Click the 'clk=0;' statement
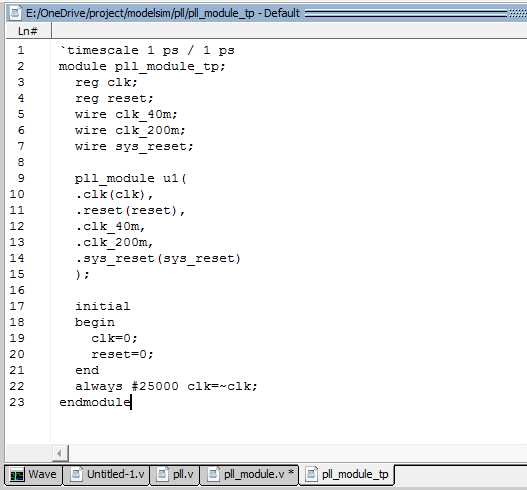The height and width of the screenshot is (490, 527). click(x=114, y=338)
